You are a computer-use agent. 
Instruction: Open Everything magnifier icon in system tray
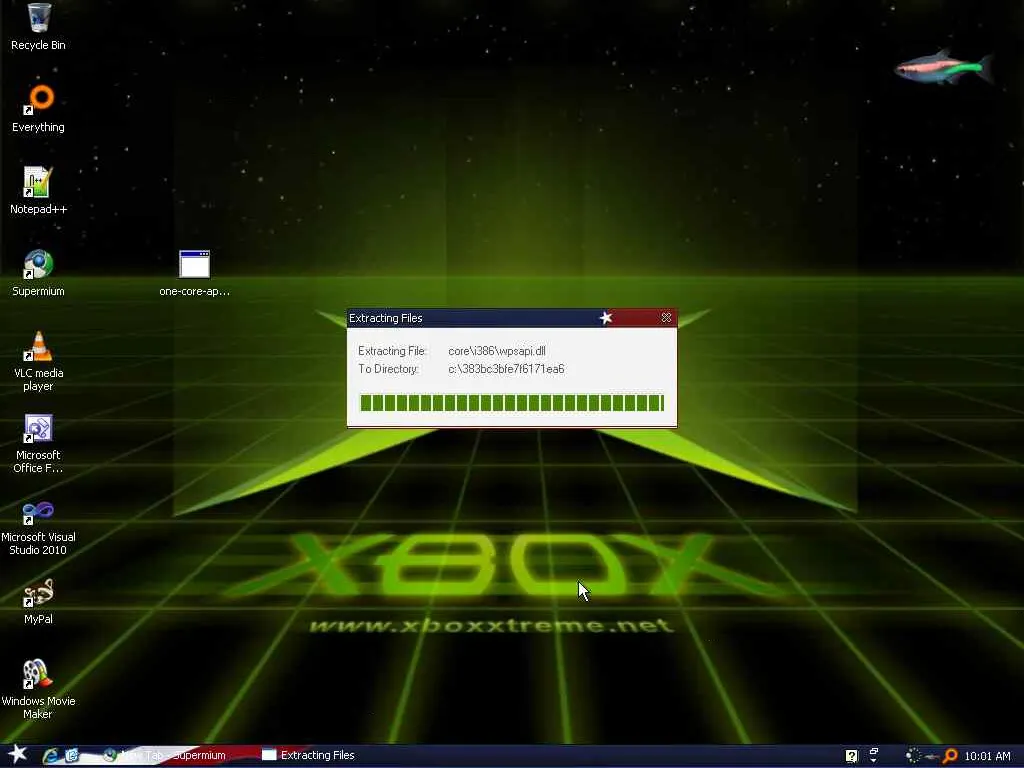click(x=950, y=756)
